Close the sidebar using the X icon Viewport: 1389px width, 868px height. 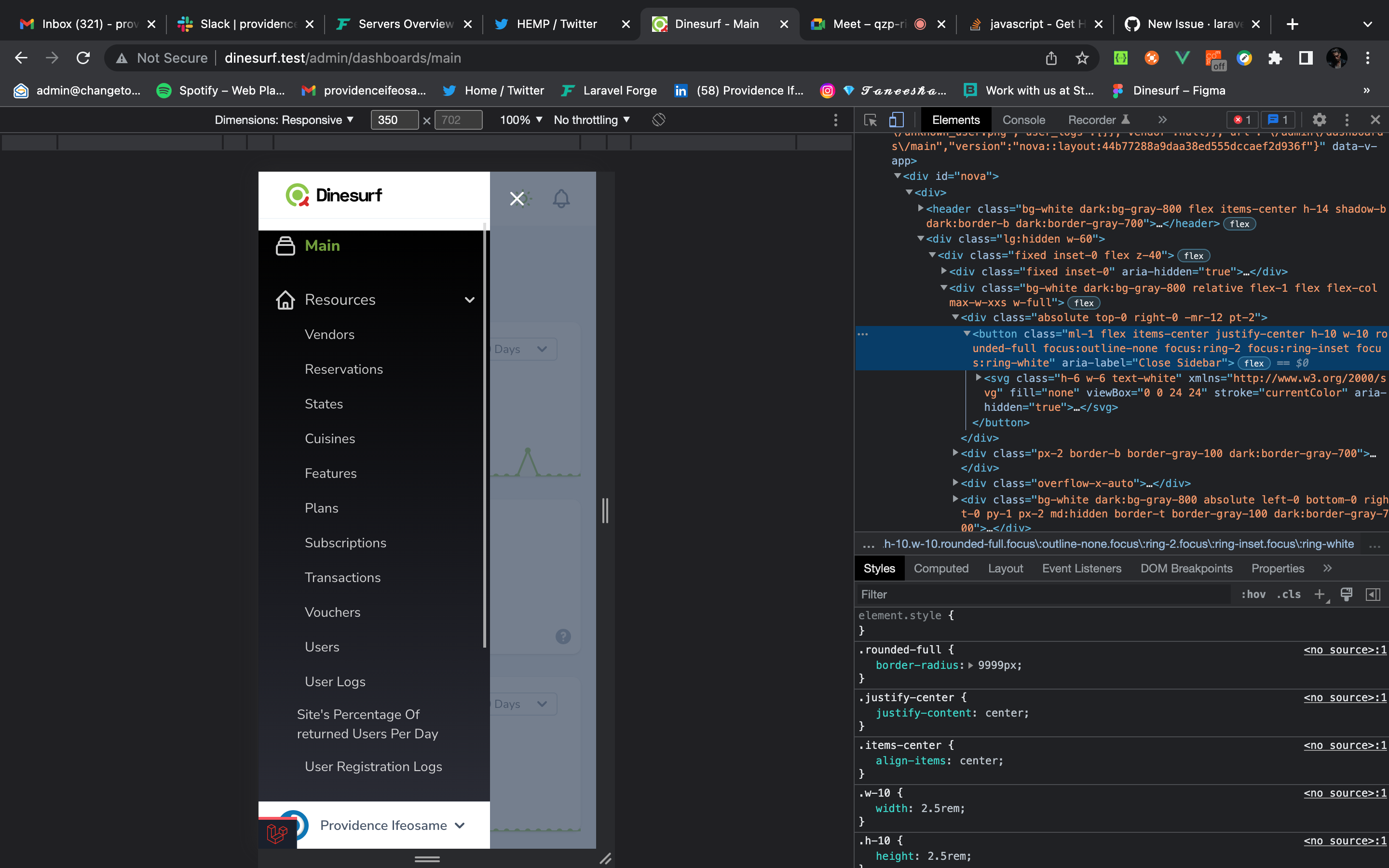click(517, 198)
